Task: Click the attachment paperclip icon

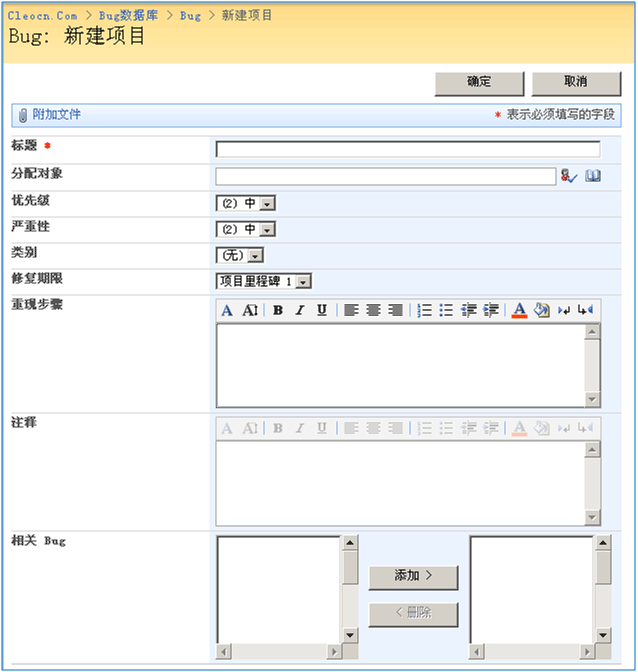Action: click(23, 115)
